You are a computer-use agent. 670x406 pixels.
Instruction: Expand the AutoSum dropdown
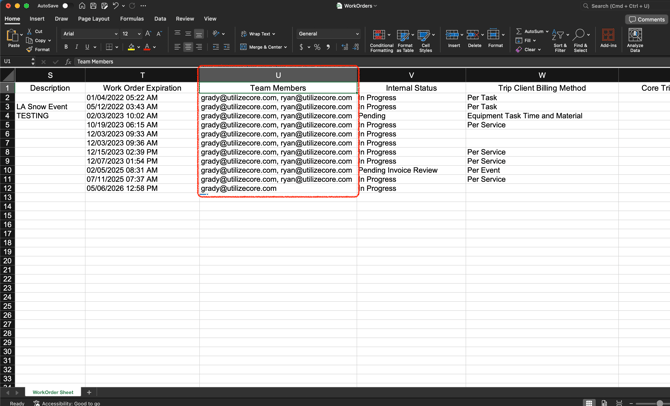click(547, 31)
